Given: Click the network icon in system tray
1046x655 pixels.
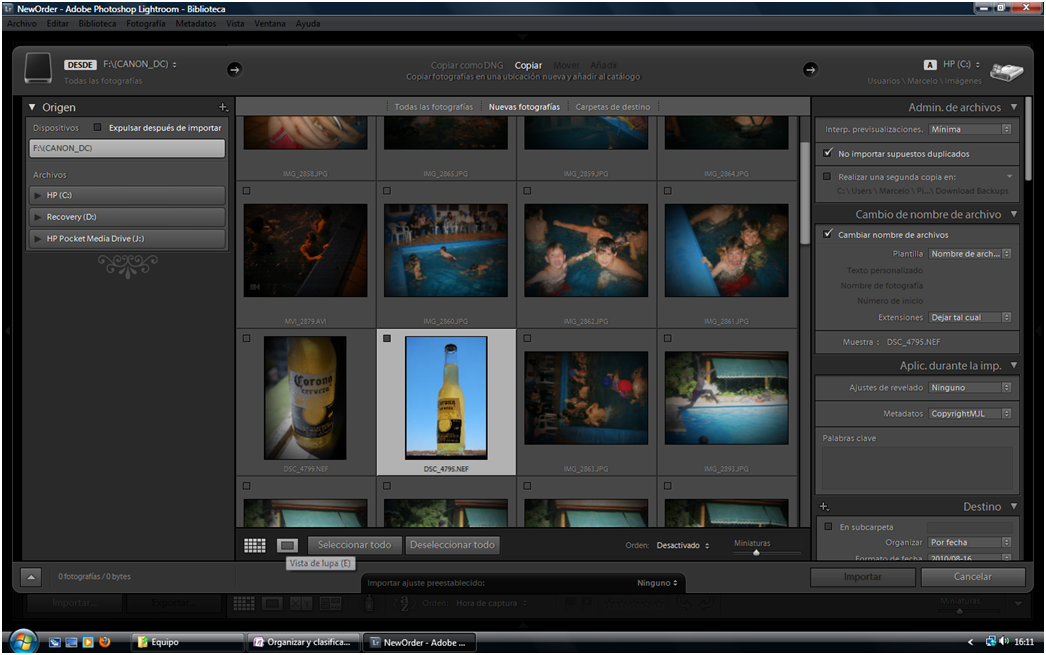Looking at the screenshot, I should [x=991, y=642].
